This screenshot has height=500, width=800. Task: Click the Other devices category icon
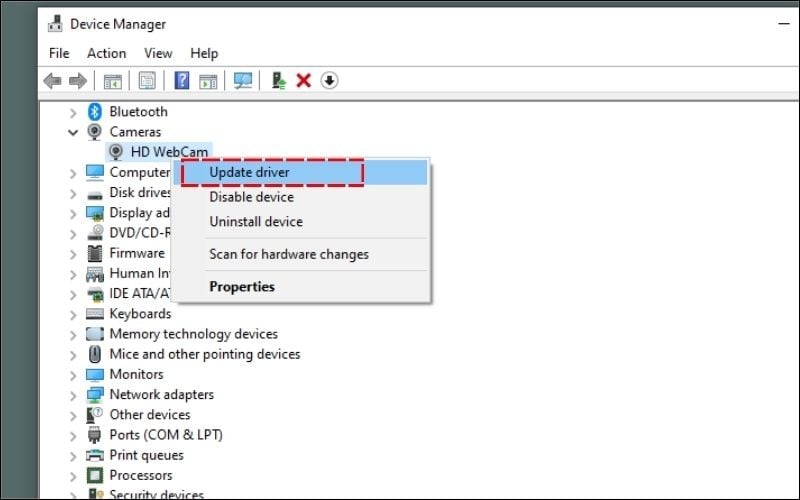click(95, 415)
